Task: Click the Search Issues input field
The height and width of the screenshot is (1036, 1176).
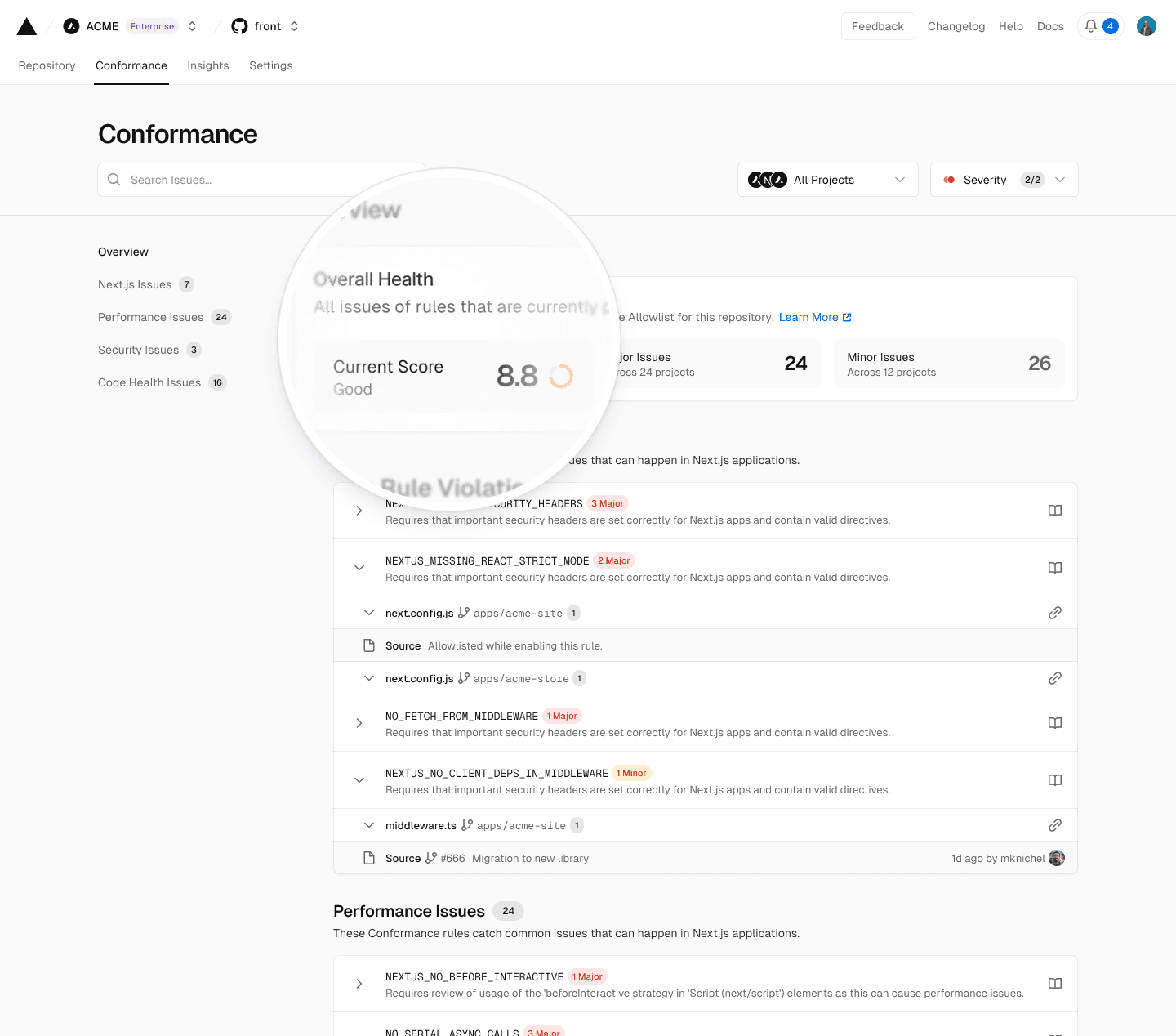Action: click(261, 180)
